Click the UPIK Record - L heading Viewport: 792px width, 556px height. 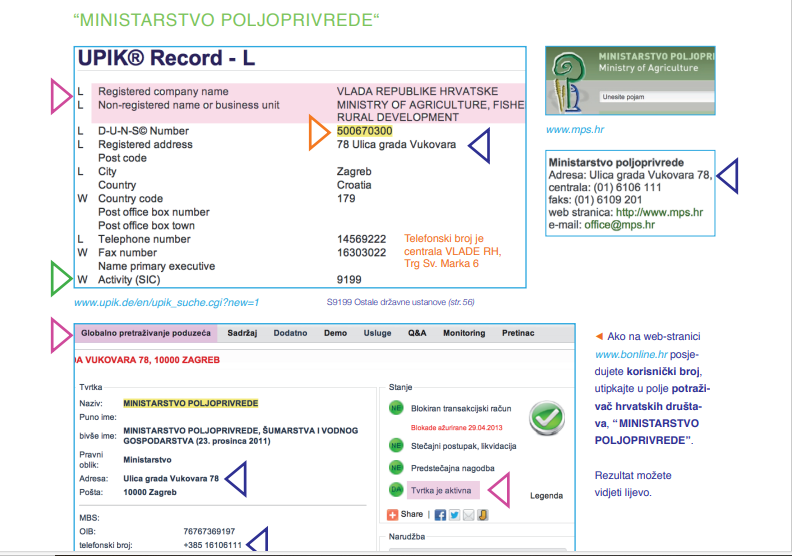click(x=167, y=58)
